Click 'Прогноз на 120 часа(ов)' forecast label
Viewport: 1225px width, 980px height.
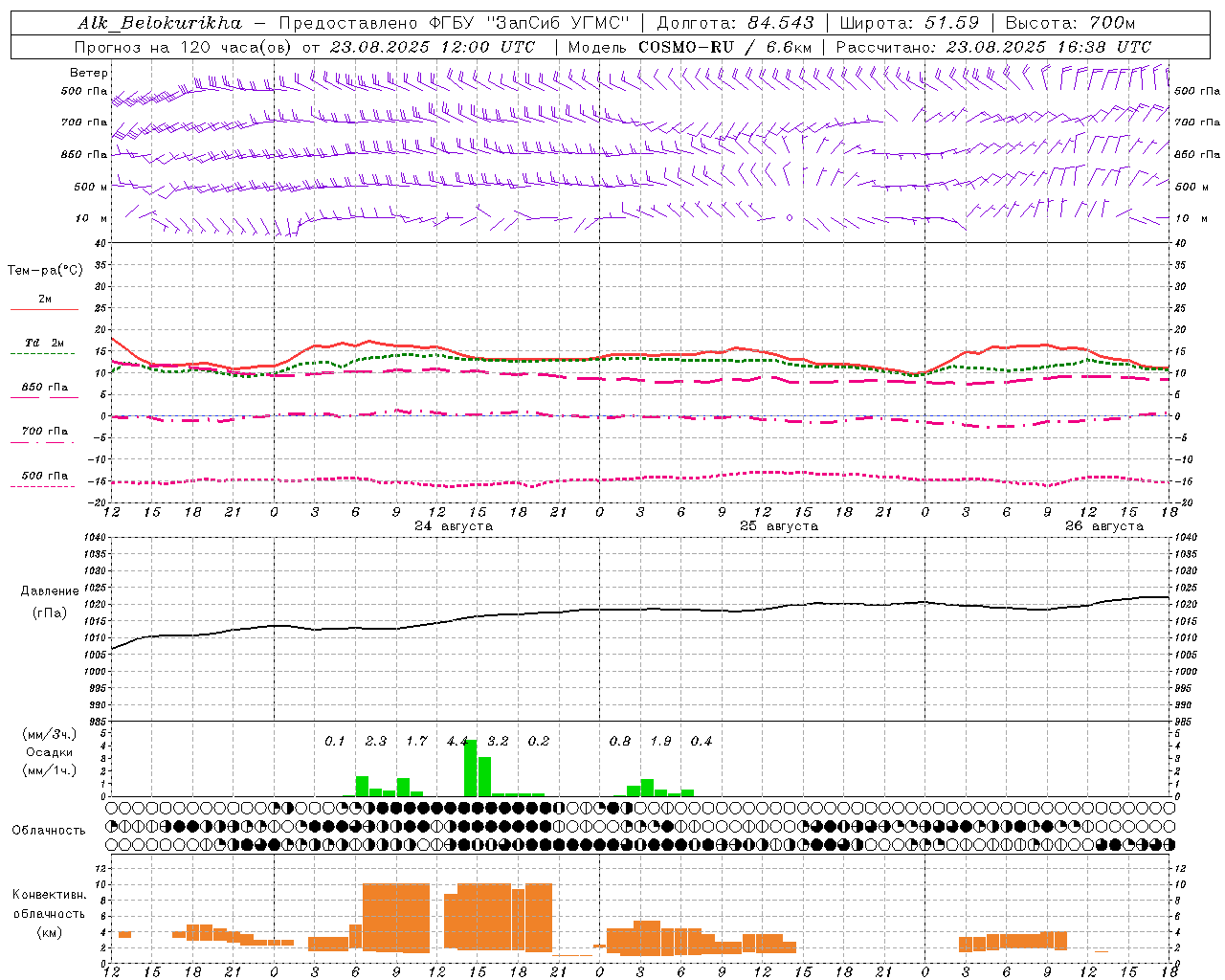coord(185,47)
